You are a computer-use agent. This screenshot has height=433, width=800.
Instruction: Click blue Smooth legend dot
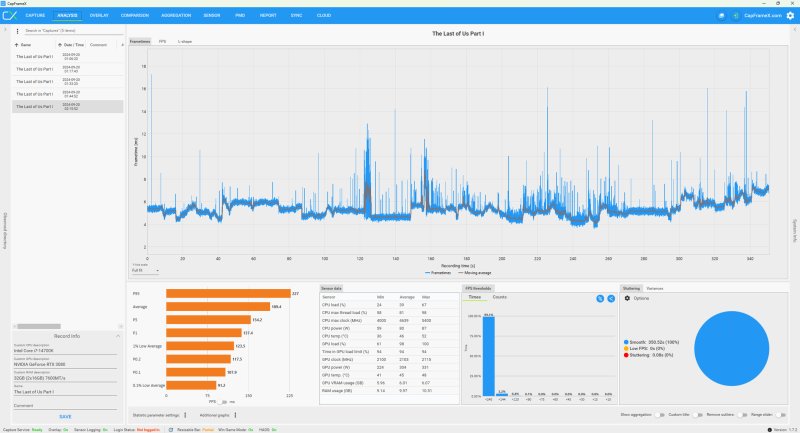click(626, 342)
